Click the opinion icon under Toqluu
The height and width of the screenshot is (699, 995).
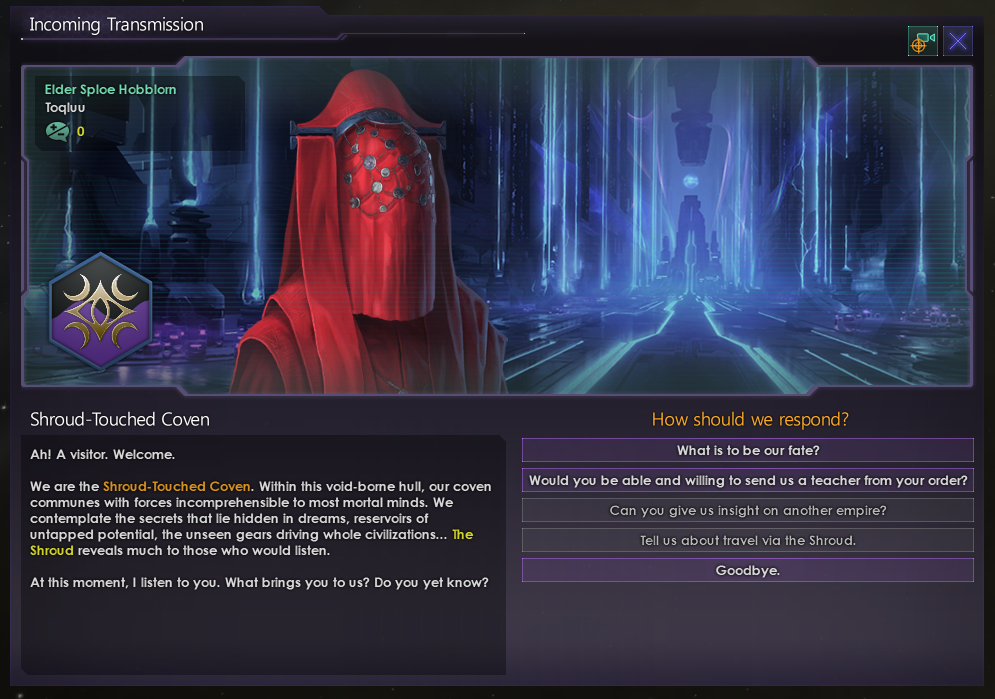pos(57,131)
